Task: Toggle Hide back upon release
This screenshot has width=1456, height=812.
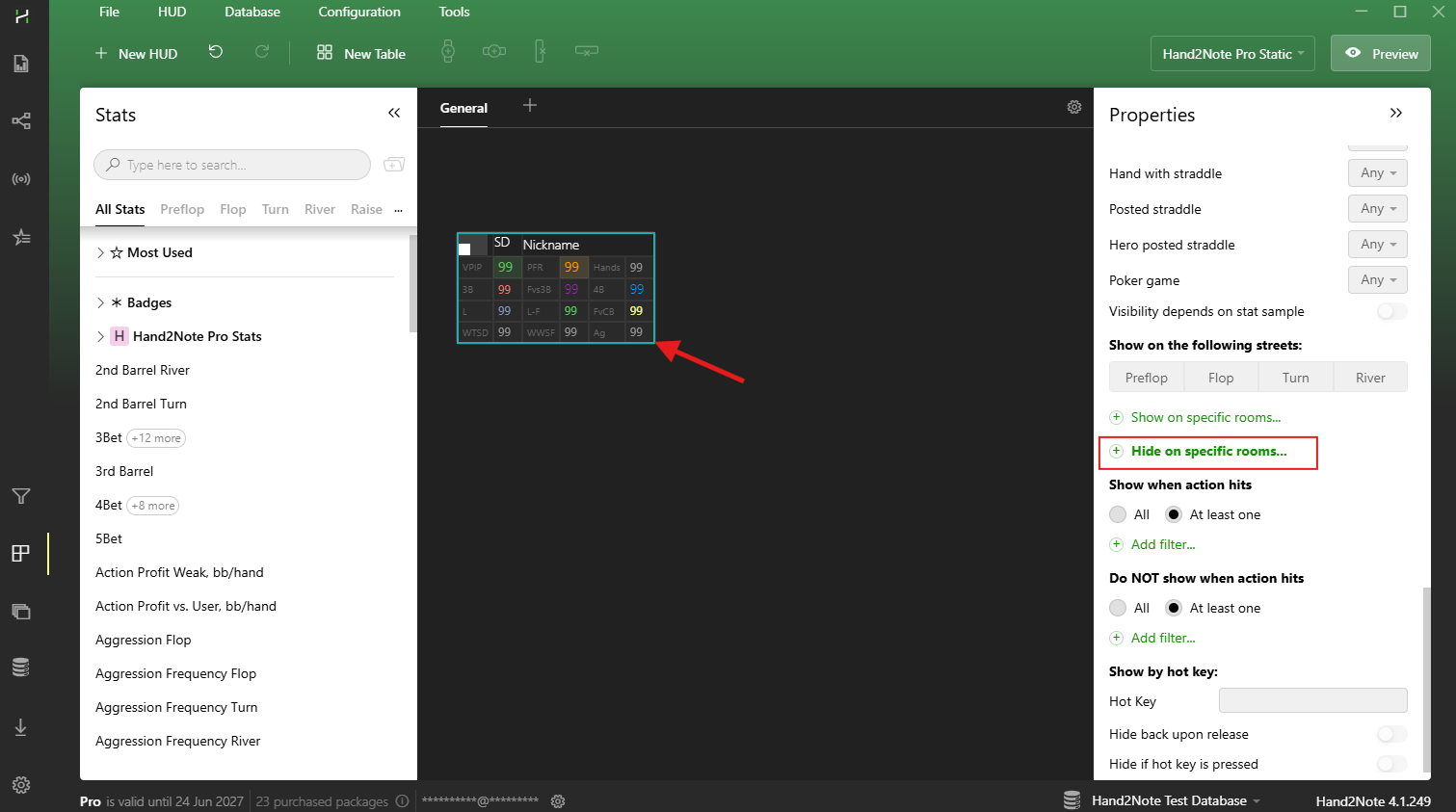Action: point(1391,734)
